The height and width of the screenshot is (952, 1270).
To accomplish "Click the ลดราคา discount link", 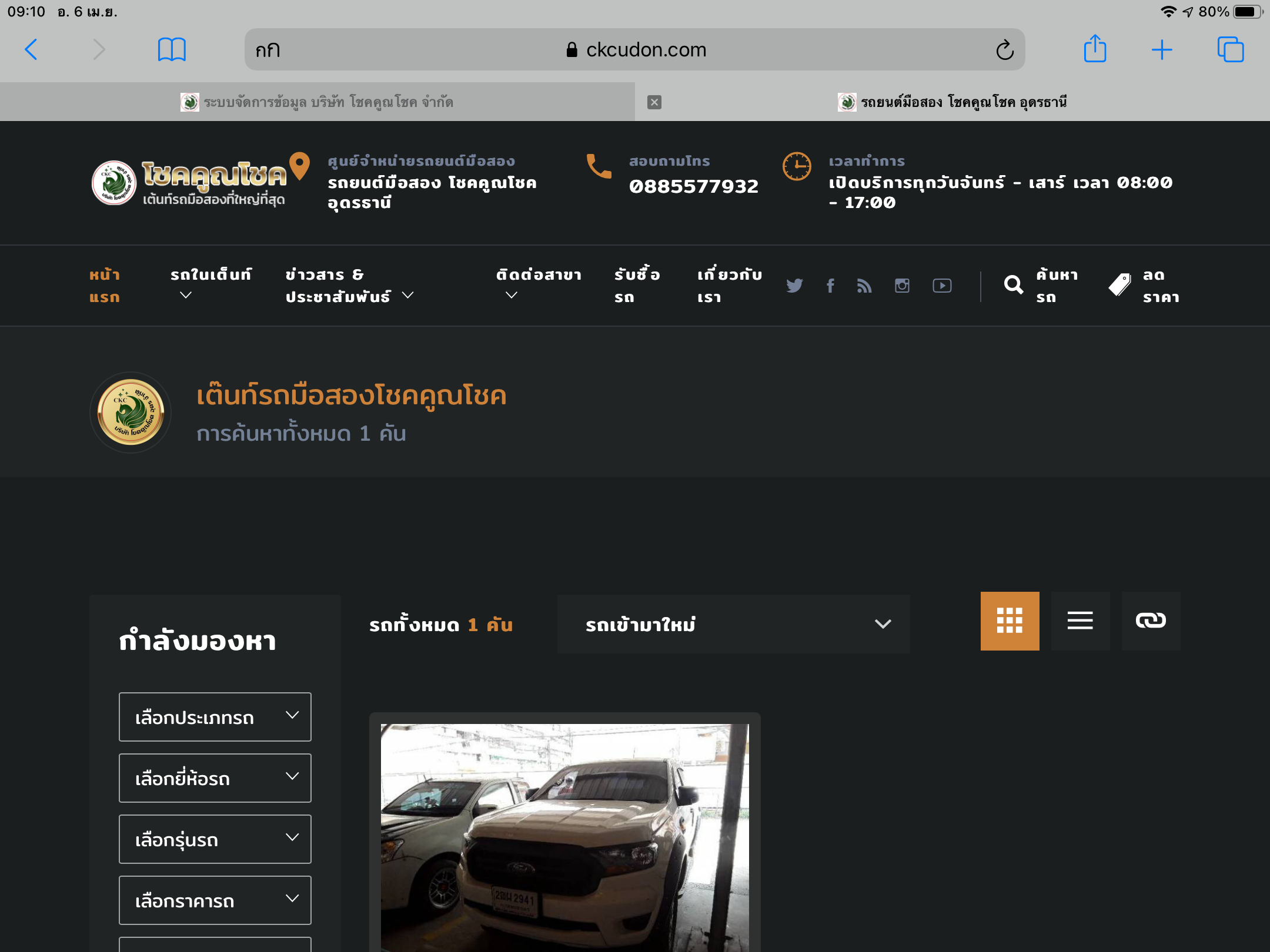I will tap(1145, 286).
